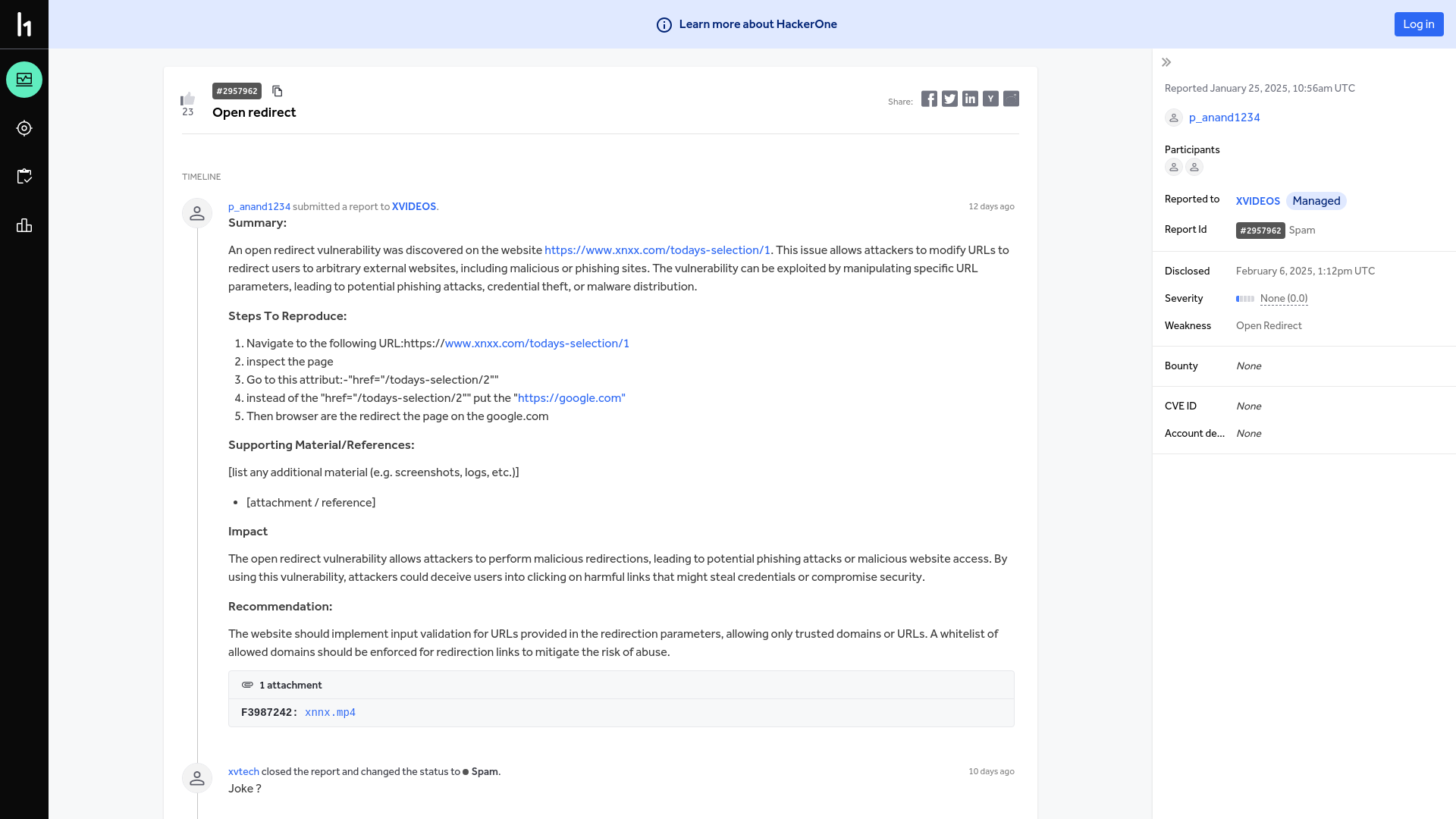
Task: Click the 10 days ago timestamp
Action: pyautogui.click(x=991, y=771)
